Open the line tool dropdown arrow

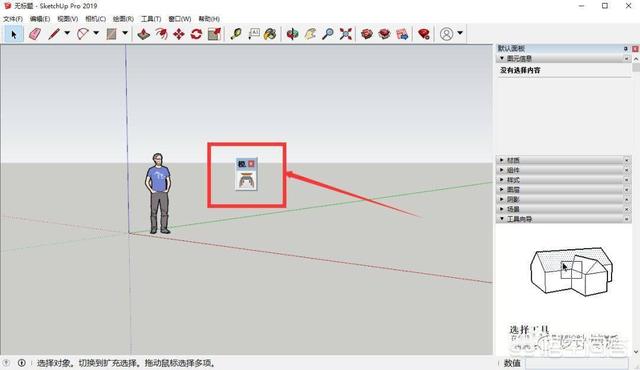tap(67, 33)
